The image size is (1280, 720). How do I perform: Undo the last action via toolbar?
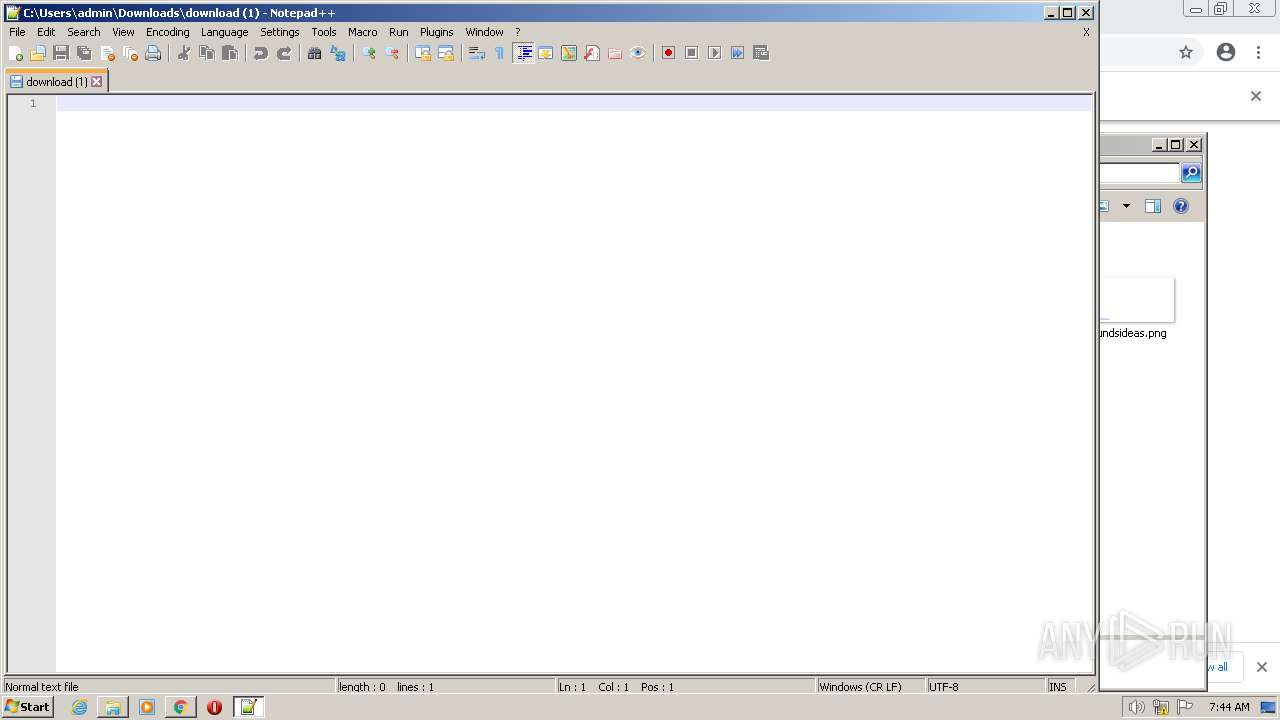(261, 53)
